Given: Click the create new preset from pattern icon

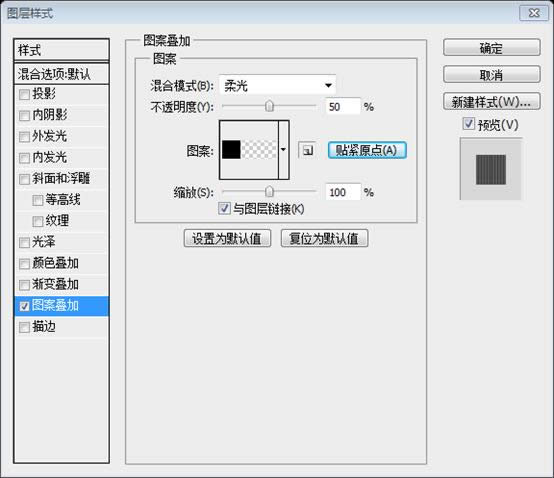Looking at the screenshot, I should pyautogui.click(x=307, y=151).
